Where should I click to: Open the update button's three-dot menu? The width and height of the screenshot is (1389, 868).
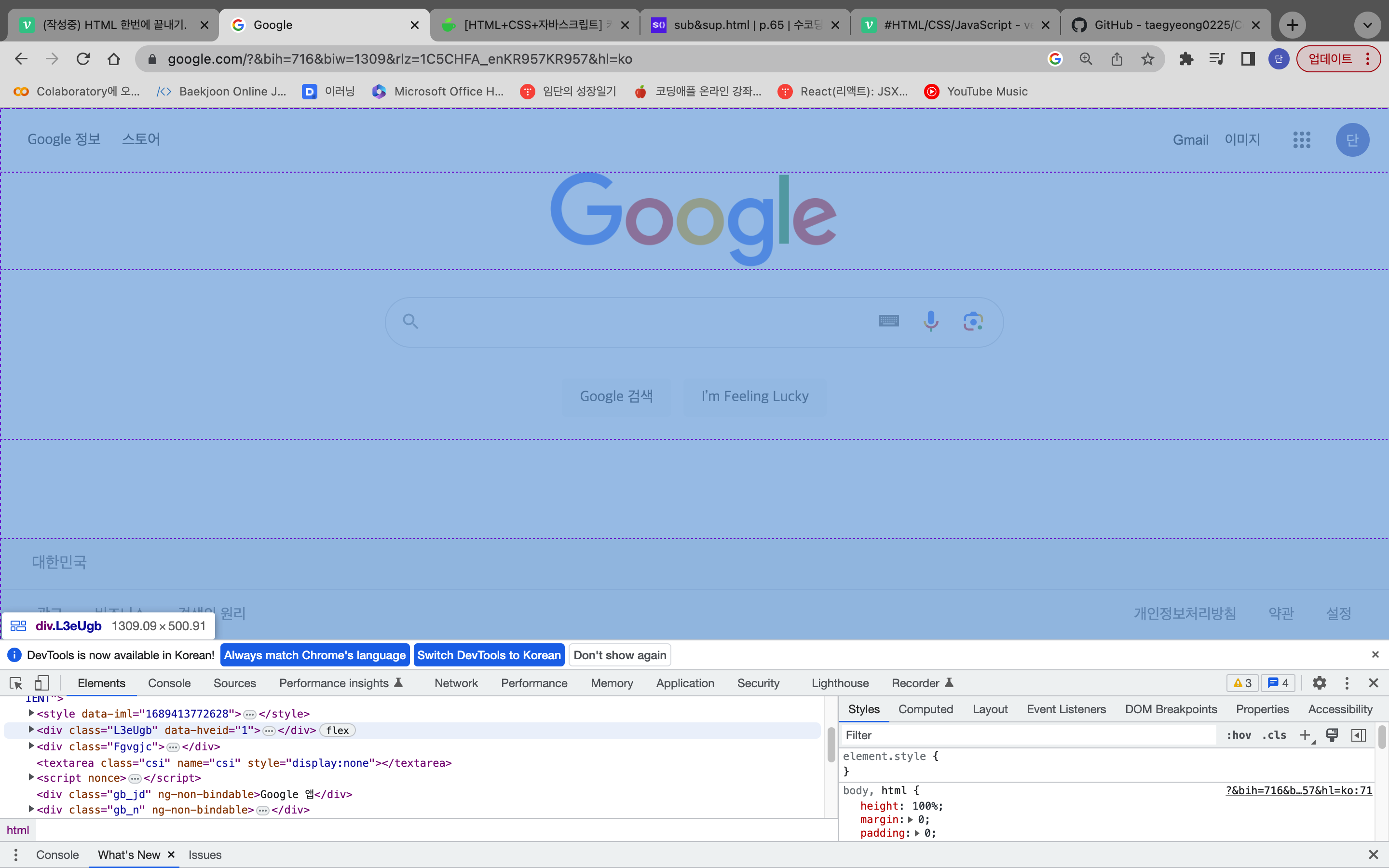pyautogui.click(x=1368, y=58)
